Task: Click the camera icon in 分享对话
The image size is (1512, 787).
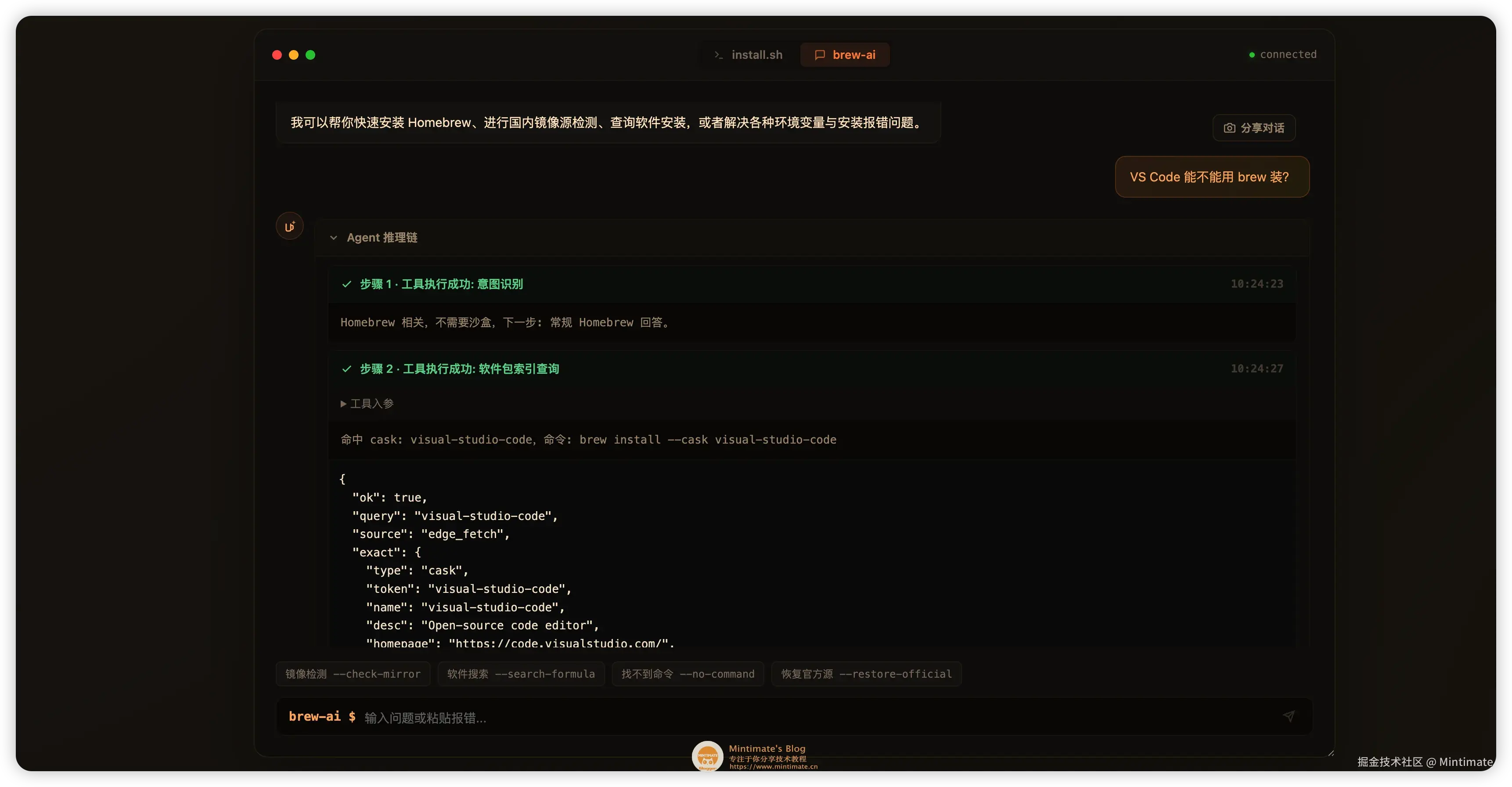Action: (x=1229, y=127)
